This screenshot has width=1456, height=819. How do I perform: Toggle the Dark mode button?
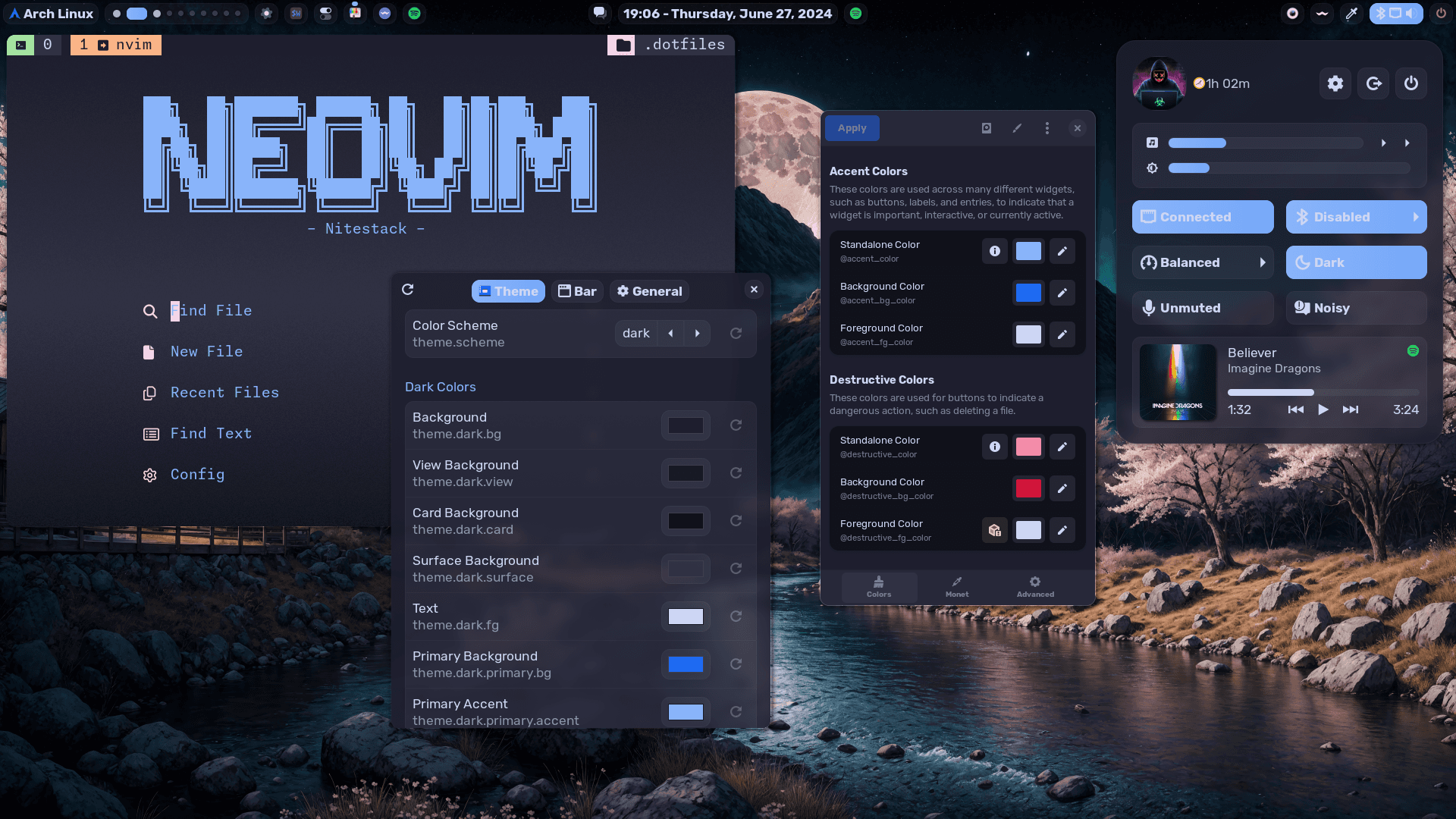[x=1357, y=262]
